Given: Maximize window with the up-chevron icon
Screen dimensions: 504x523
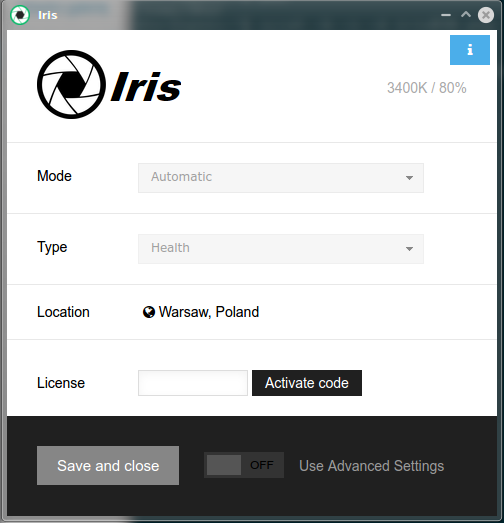Looking at the screenshot, I should click(466, 14).
